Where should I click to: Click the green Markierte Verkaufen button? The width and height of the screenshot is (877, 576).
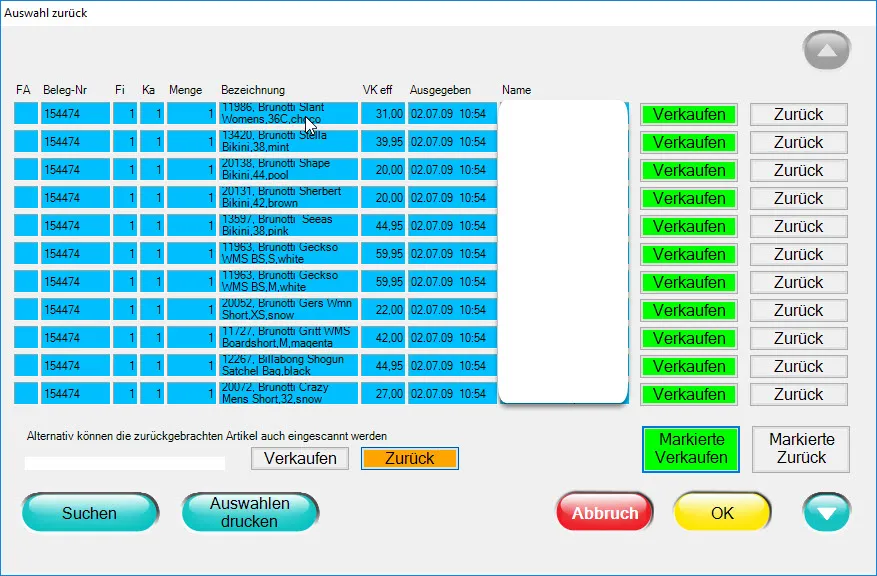[689, 449]
